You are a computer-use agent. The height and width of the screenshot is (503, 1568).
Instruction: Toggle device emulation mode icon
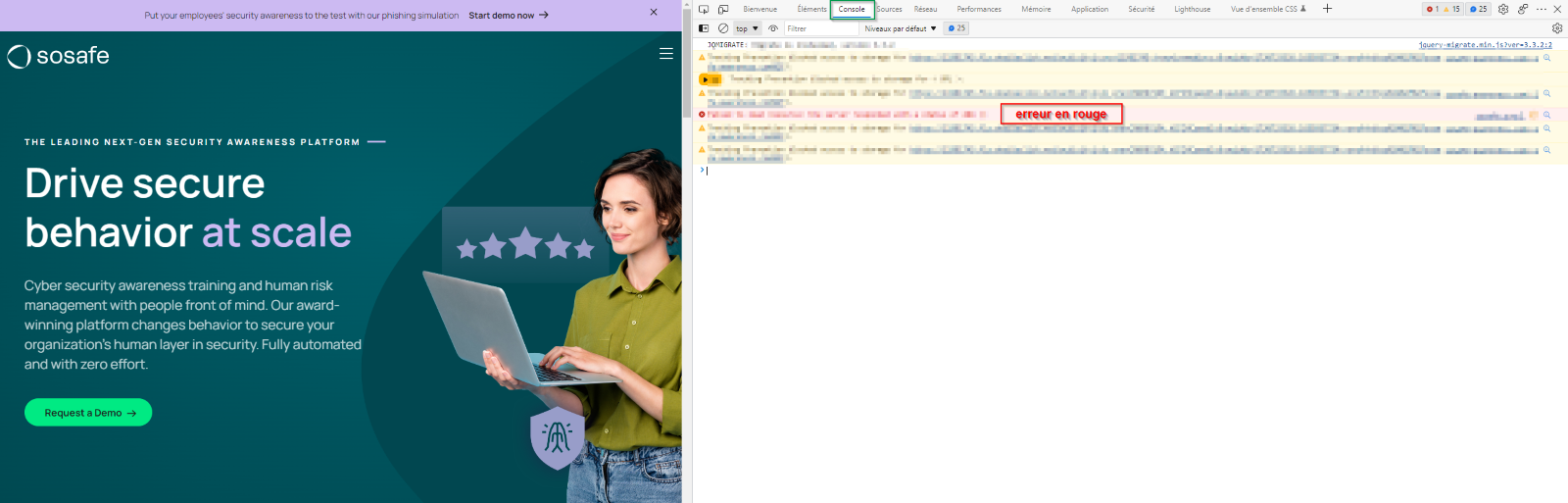tap(723, 9)
